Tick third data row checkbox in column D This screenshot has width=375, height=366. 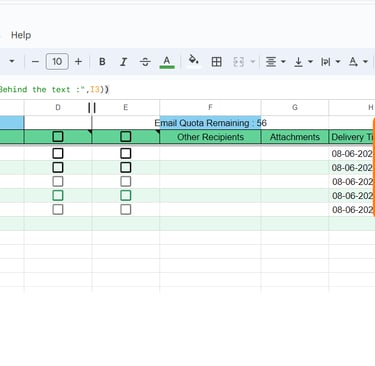click(x=58, y=181)
